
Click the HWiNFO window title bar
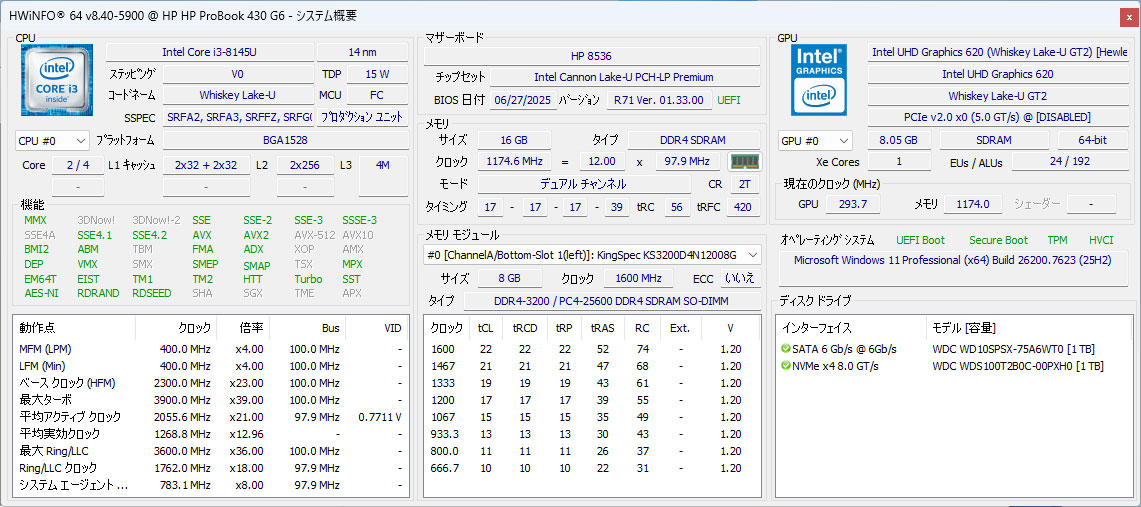500,15
